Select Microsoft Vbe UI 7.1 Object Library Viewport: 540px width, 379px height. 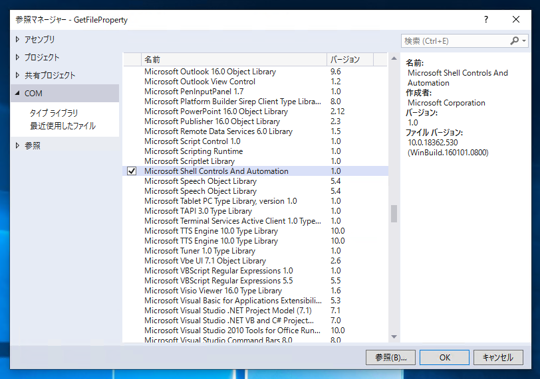255,261
